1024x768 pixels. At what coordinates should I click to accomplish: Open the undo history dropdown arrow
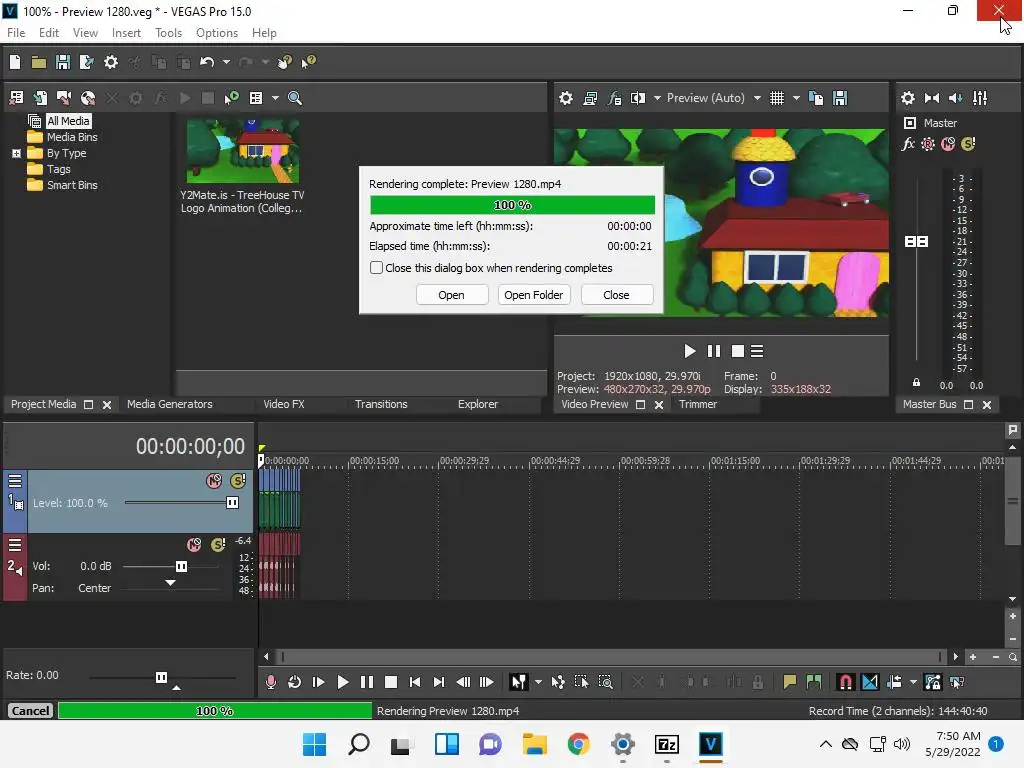click(x=226, y=62)
